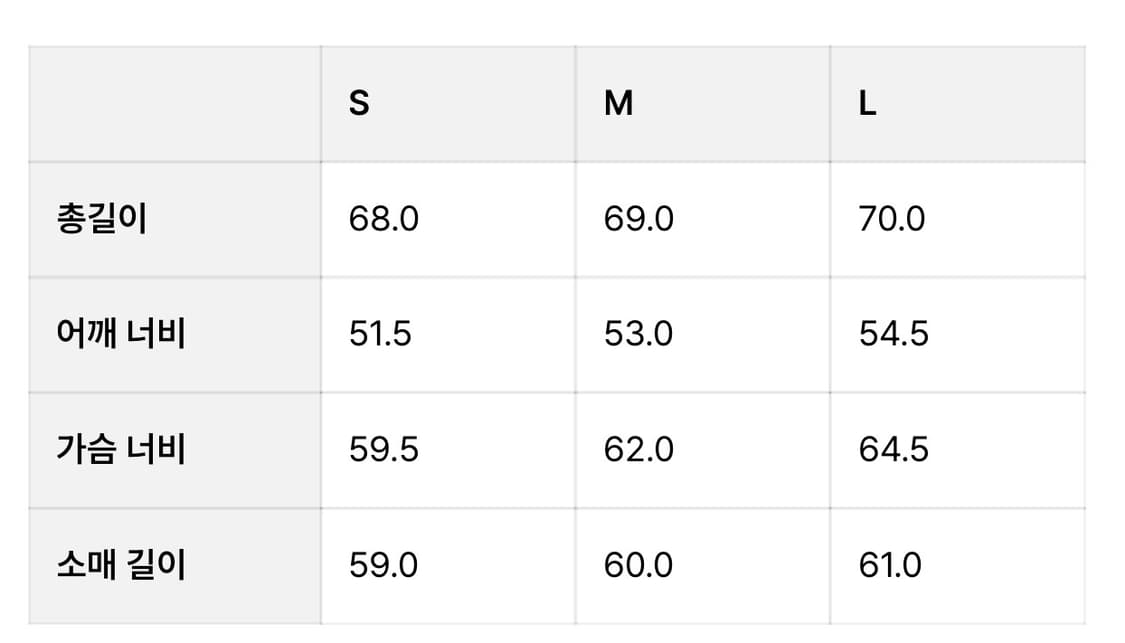Screen dimensions: 1125x643
Task: Select the 68.0 total length cell
Action: point(448,220)
